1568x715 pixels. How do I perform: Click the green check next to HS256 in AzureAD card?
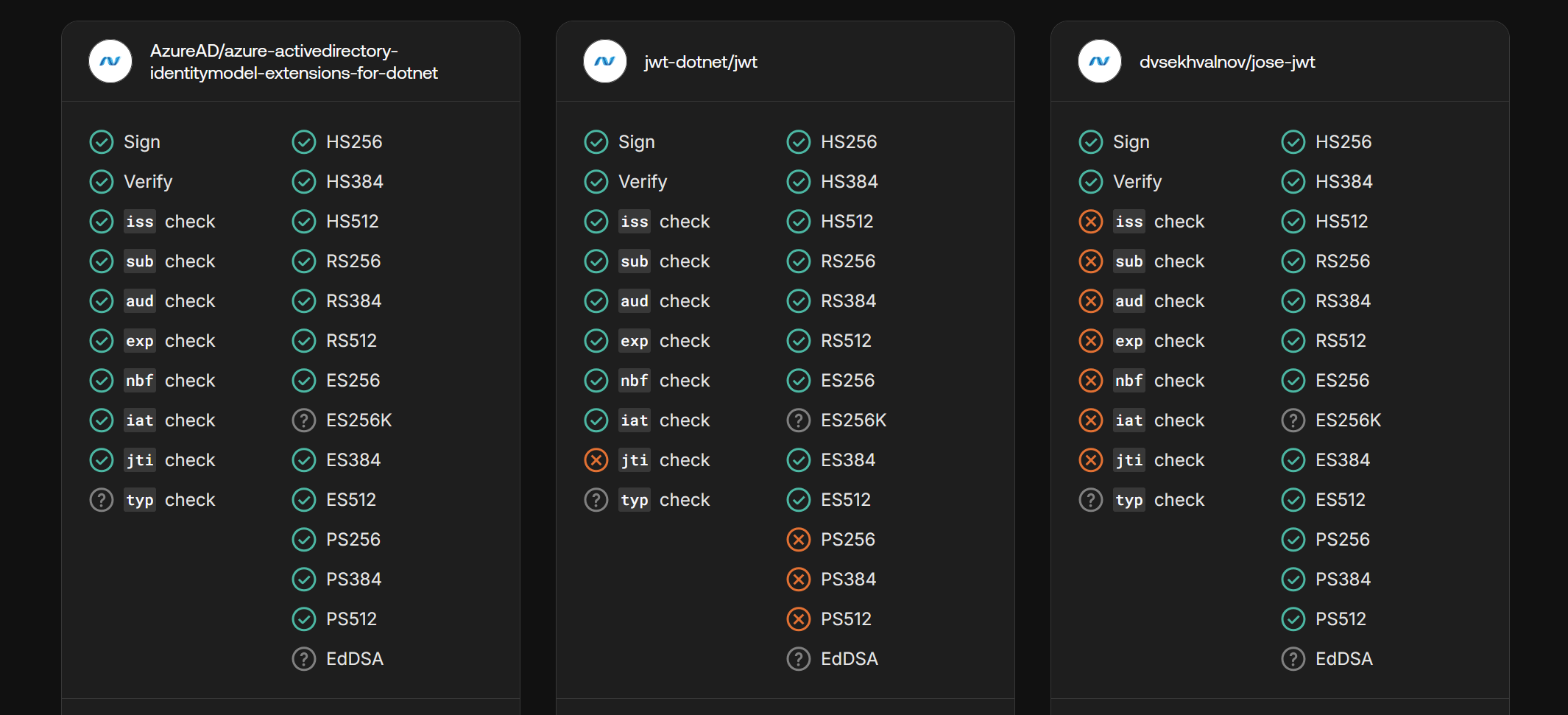[304, 141]
